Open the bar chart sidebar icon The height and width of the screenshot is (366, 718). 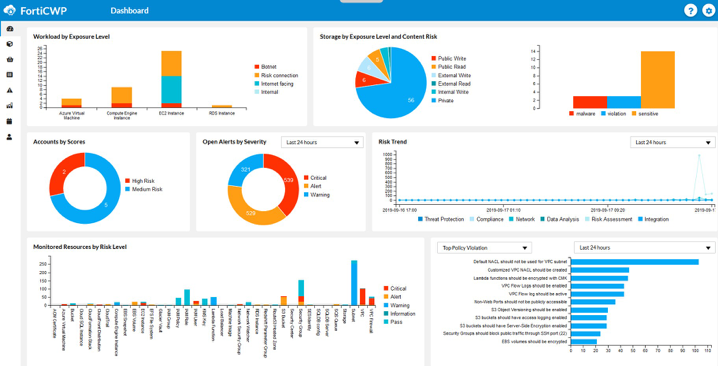[10, 105]
